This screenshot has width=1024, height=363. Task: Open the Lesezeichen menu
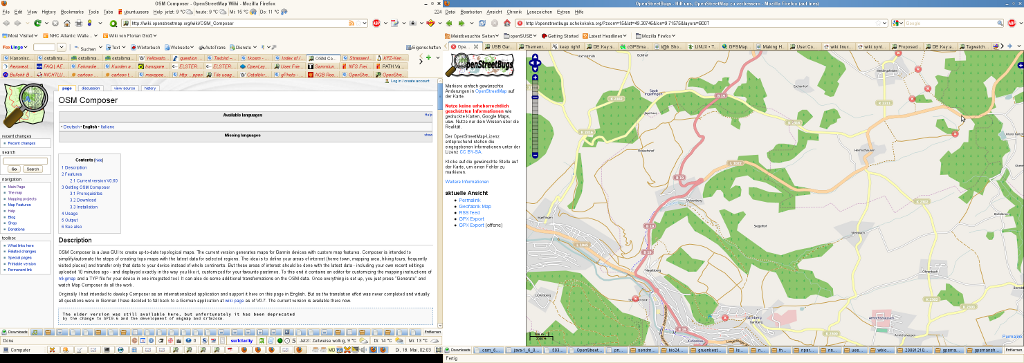point(539,12)
